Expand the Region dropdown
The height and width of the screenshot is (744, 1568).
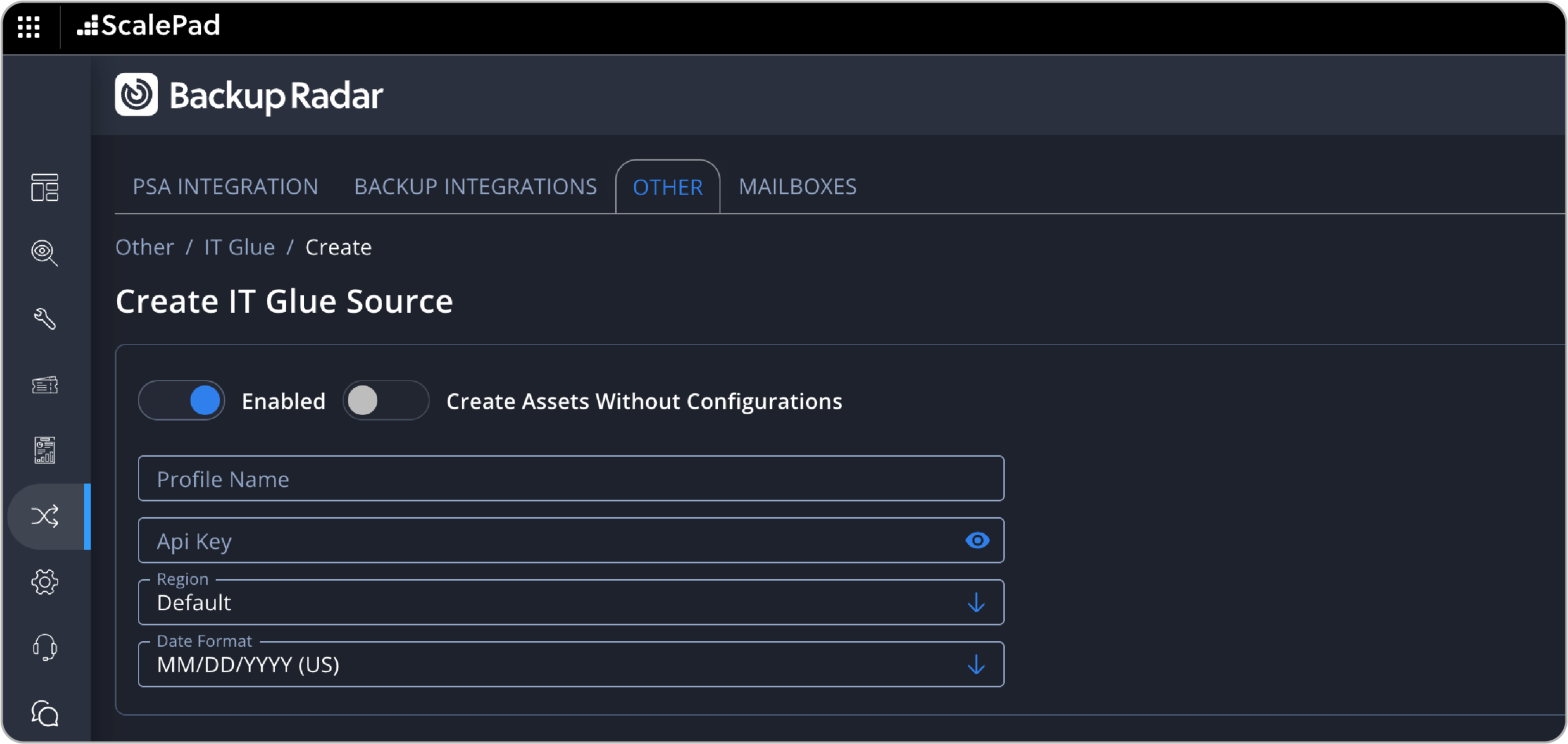(571, 603)
